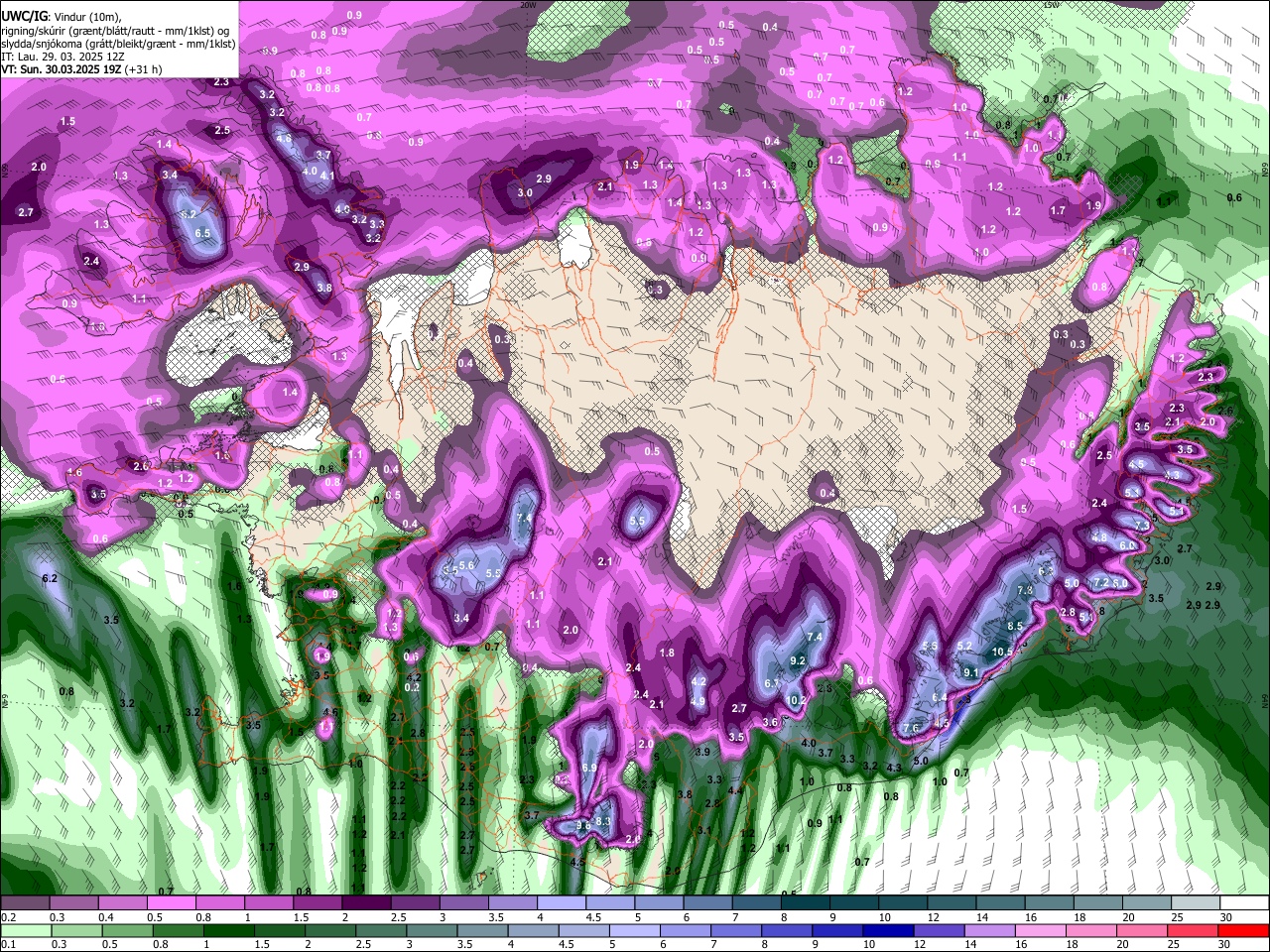The height and width of the screenshot is (952, 1270).
Task: Select the deep blue rain-scale swatch between 10 and 12
Action: (888, 930)
